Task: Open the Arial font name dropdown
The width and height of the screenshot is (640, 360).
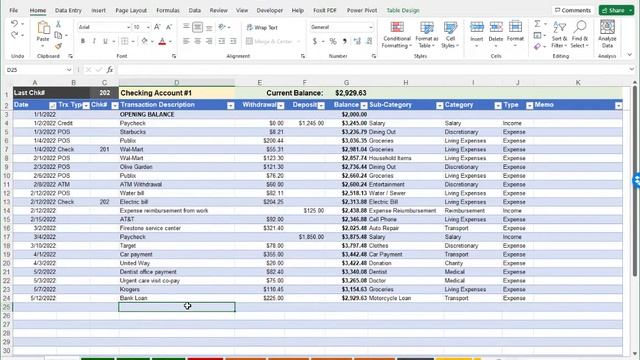Action: (128, 27)
